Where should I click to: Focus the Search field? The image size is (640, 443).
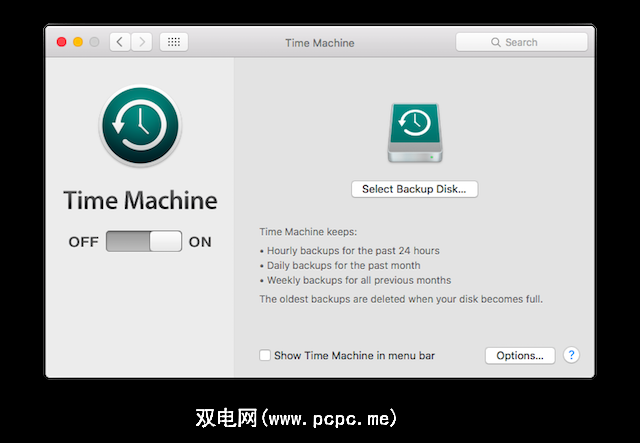click(522, 42)
